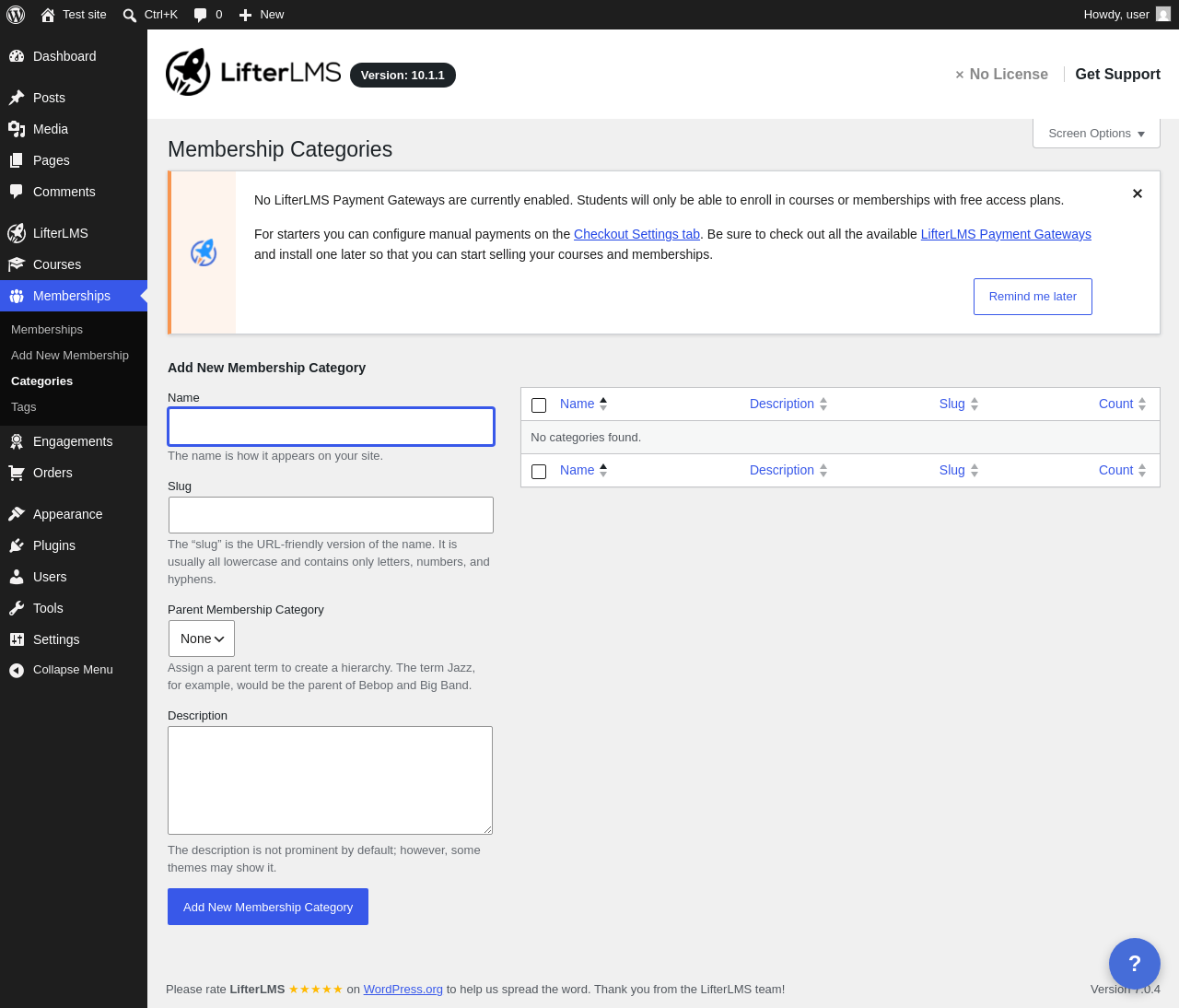Click the Media icon in sidebar

17,129
